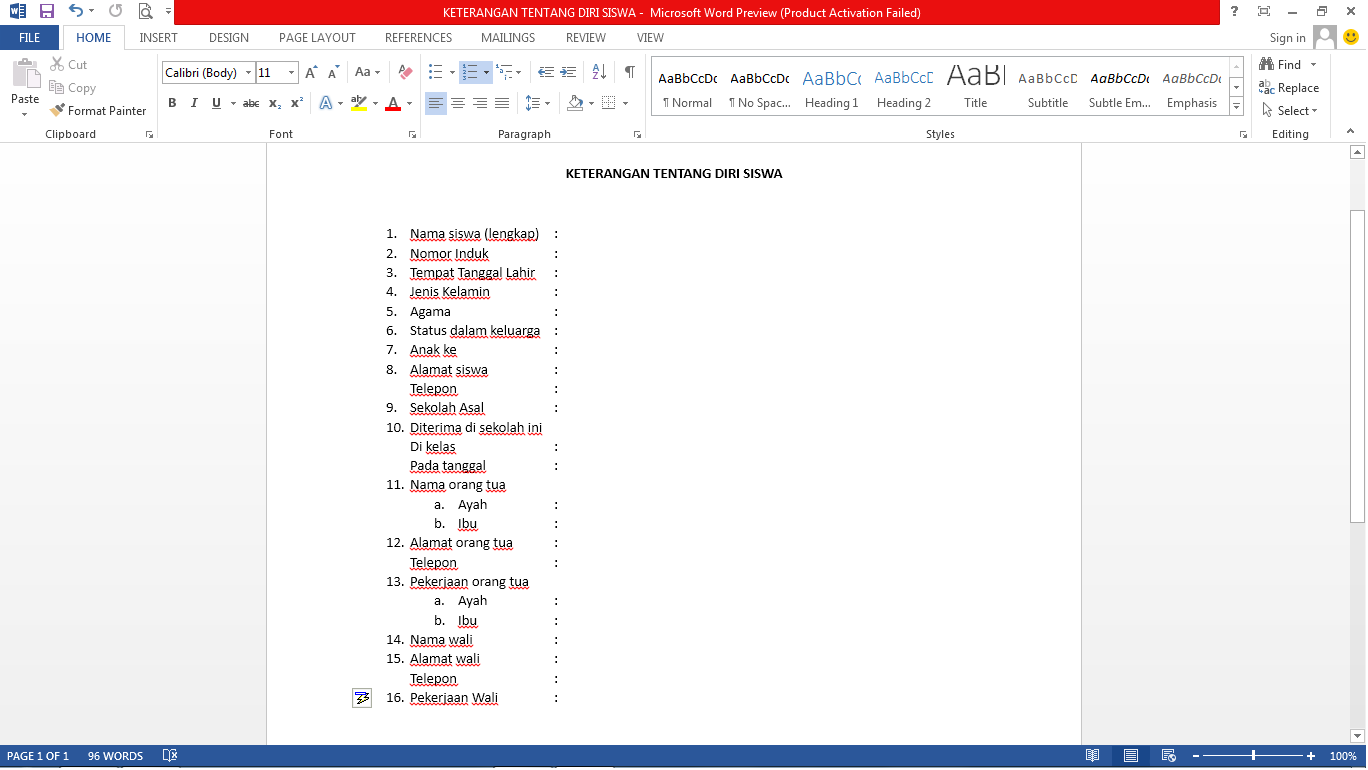Toggle Show/Hide paragraph marks
Image resolution: width=1368 pixels, height=770 pixels.
coord(629,72)
